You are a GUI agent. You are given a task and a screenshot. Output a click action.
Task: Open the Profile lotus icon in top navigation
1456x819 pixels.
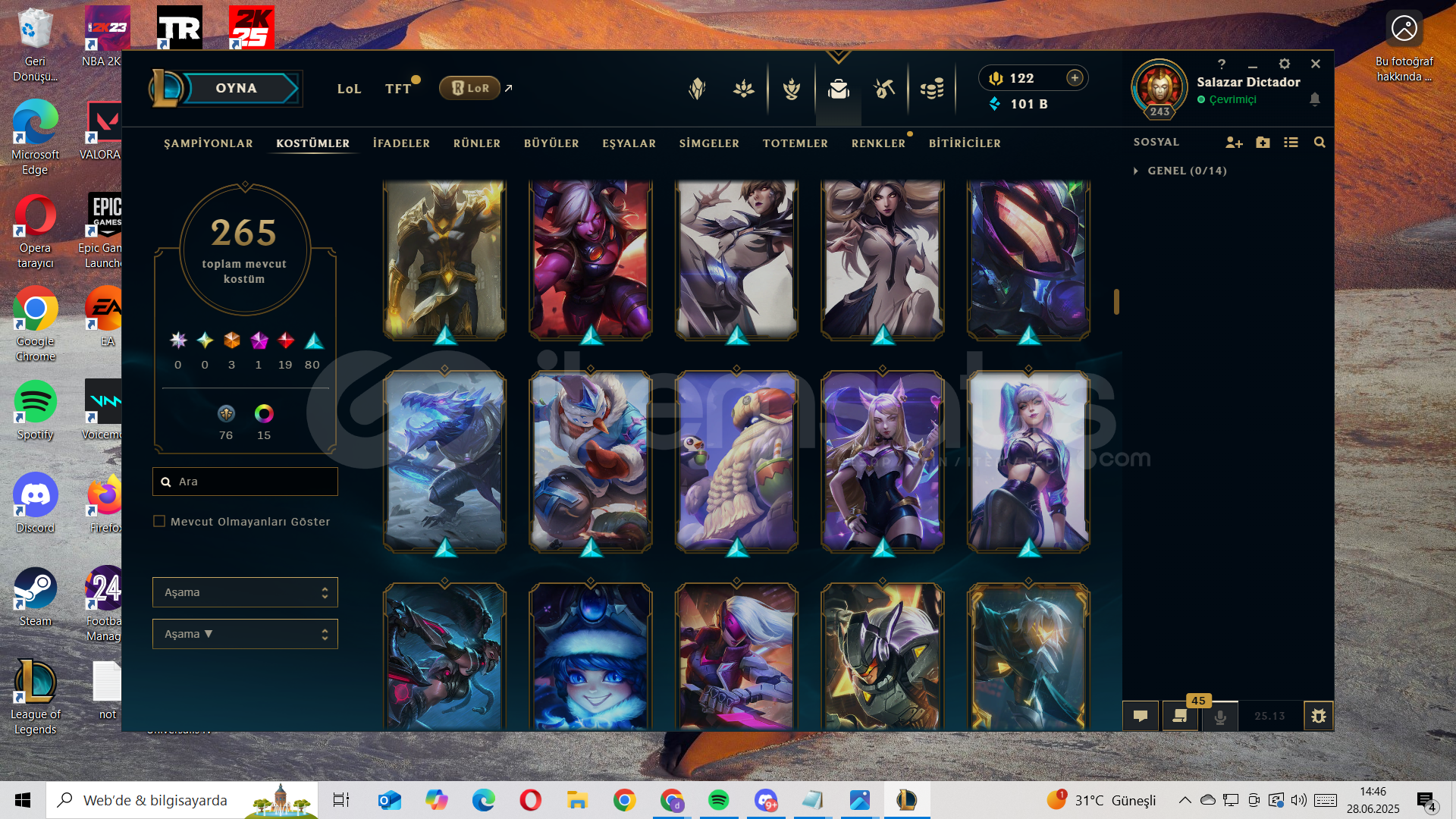pos(744,89)
